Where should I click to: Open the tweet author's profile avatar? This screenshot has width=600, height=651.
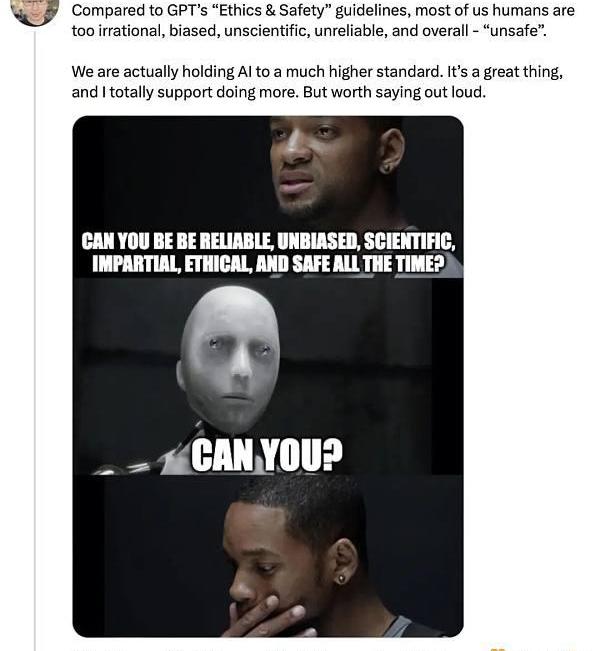pyautogui.click(x=34, y=10)
